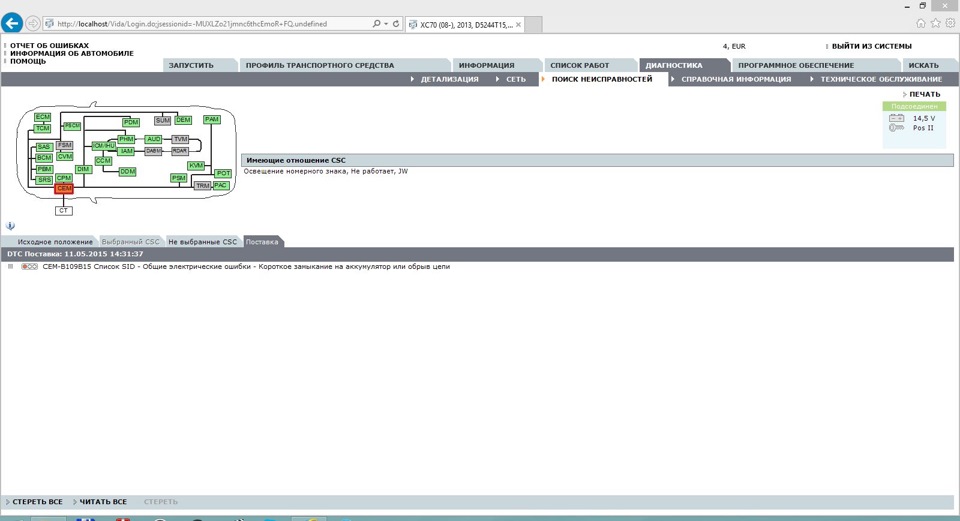Viewport: 960px width, 521px height.
Task: Open the Программное обеспечение tab
Action: tap(796, 65)
